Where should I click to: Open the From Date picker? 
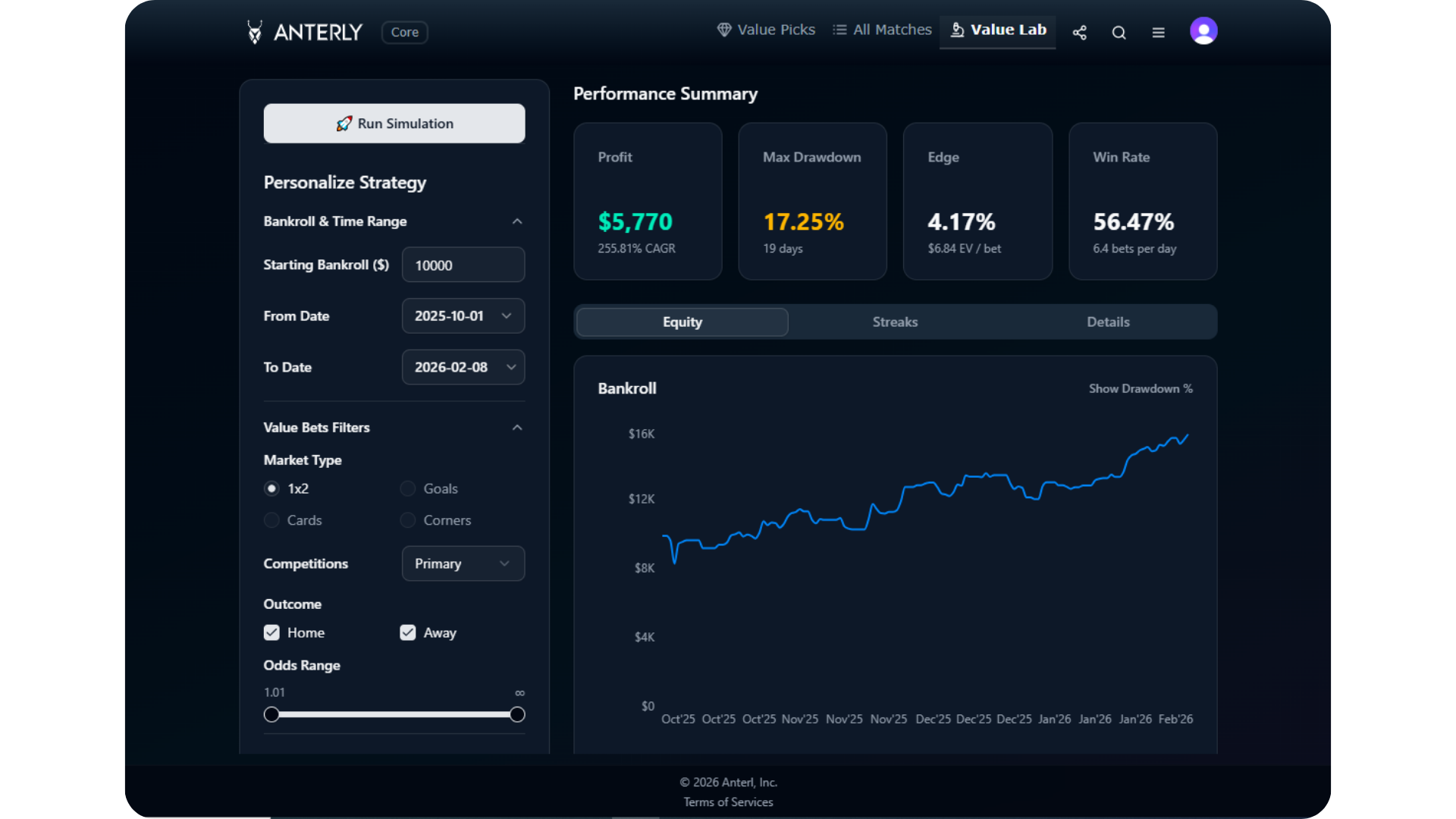point(463,315)
